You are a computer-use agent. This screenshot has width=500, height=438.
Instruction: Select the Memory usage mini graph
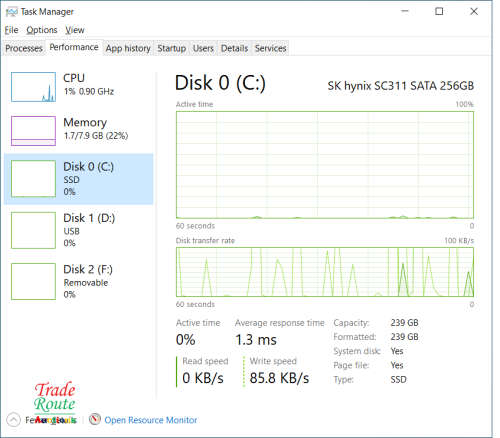(33, 131)
